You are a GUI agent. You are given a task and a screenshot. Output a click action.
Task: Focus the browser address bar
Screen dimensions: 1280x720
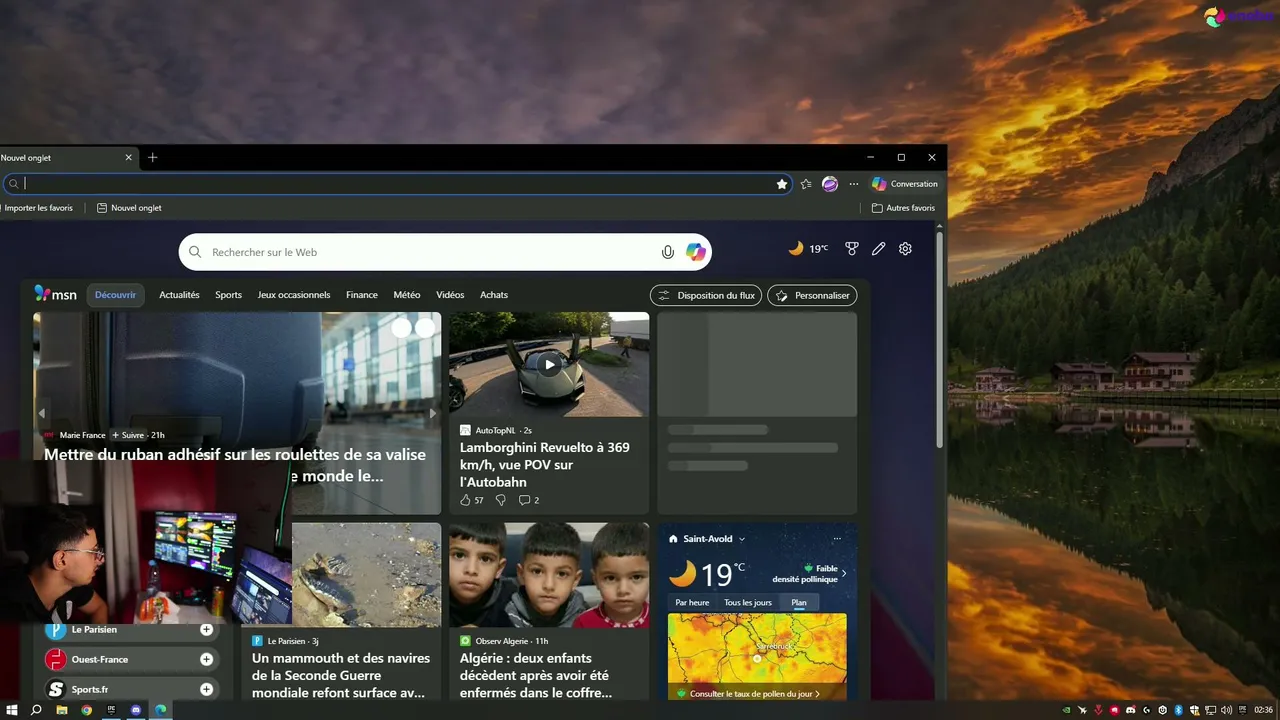coord(398,184)
